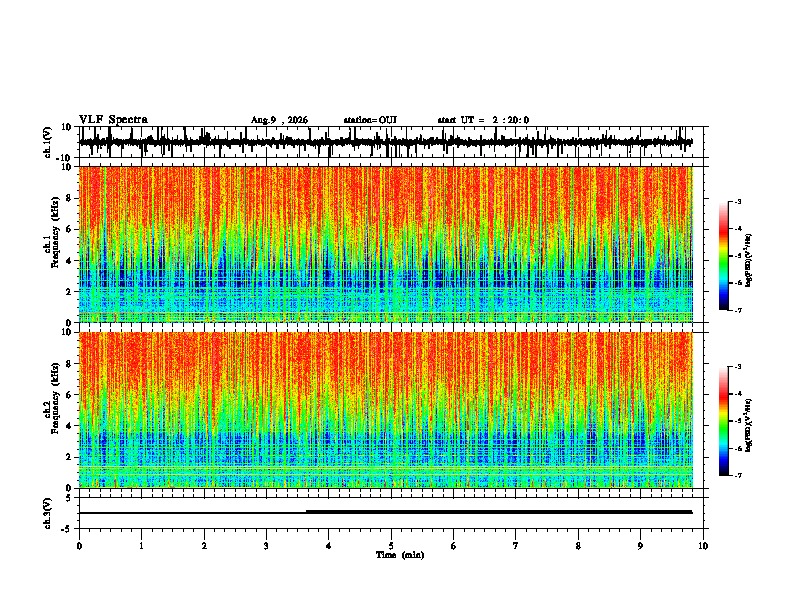Click time axis tick label "4"
The height and width of the screenshot is (612, 792).
329,546
